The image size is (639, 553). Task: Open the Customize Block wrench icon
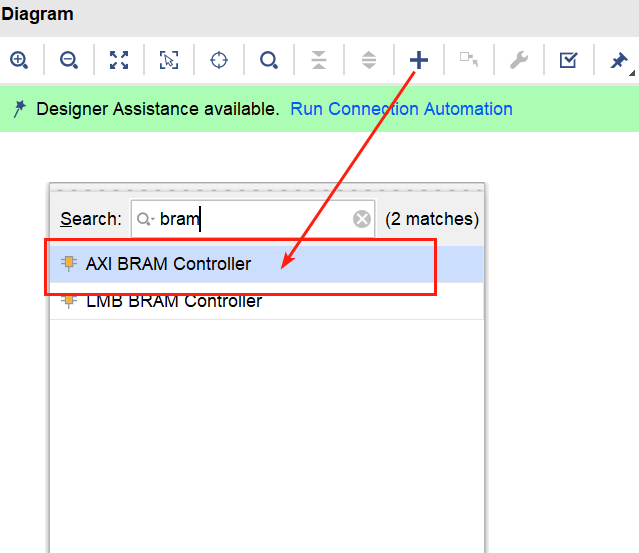coord(519,60)
